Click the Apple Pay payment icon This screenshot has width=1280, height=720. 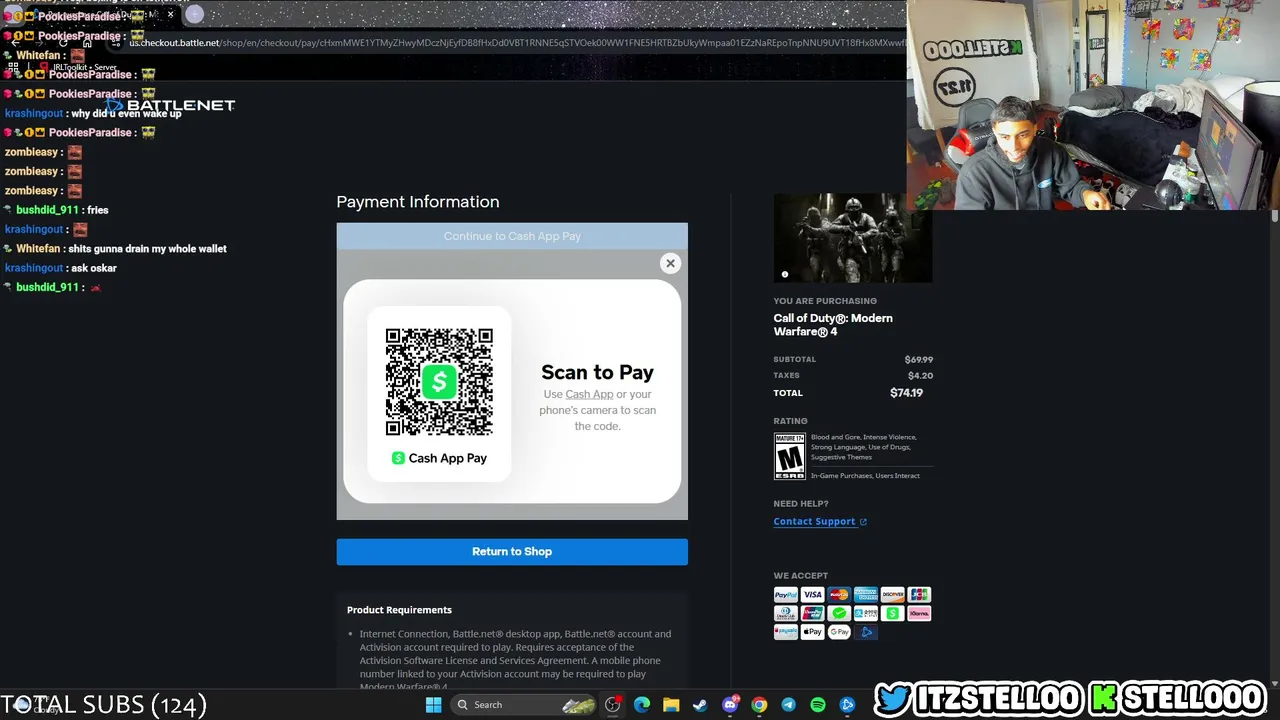[812, 632]
